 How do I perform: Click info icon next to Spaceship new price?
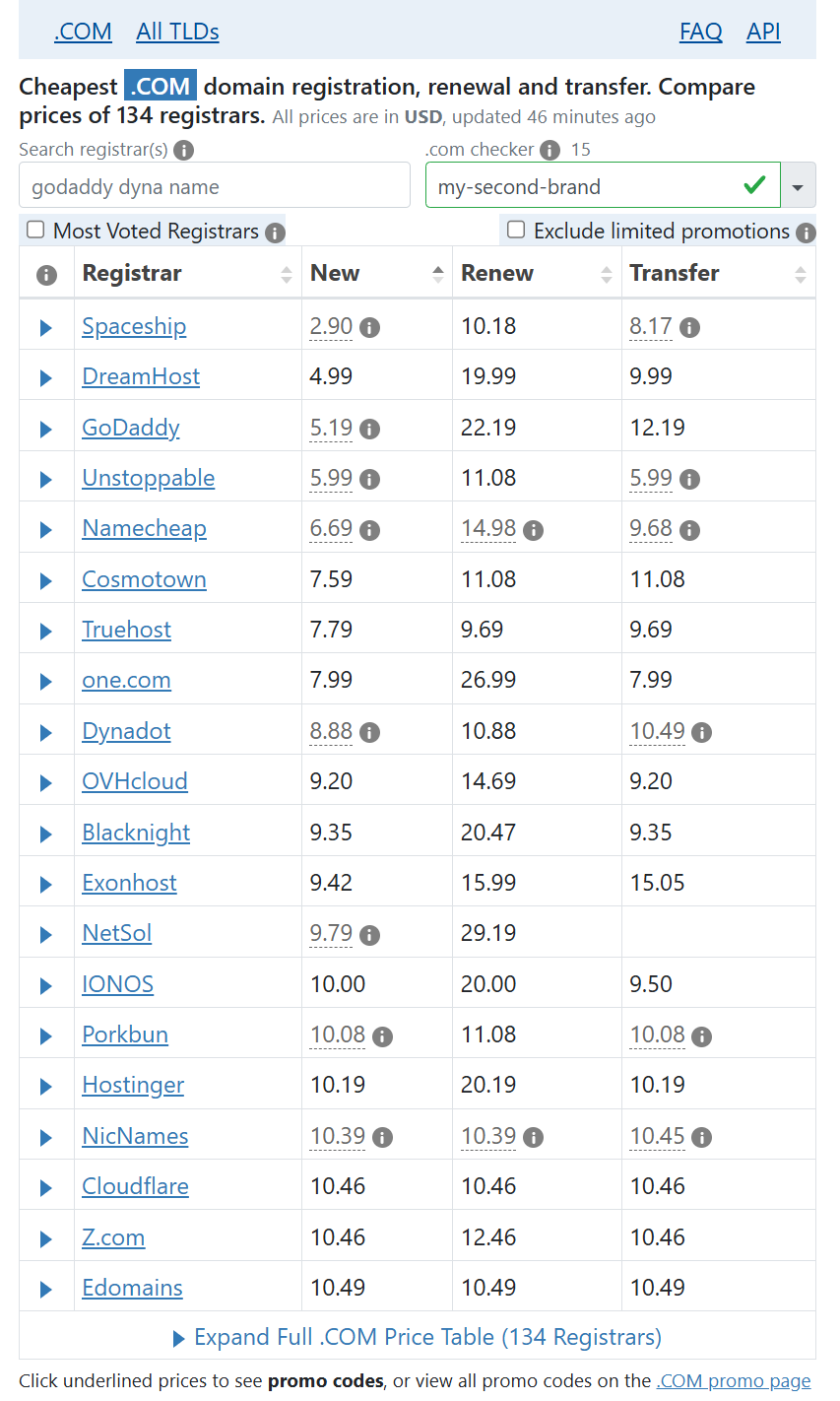(x=370, y=327)
